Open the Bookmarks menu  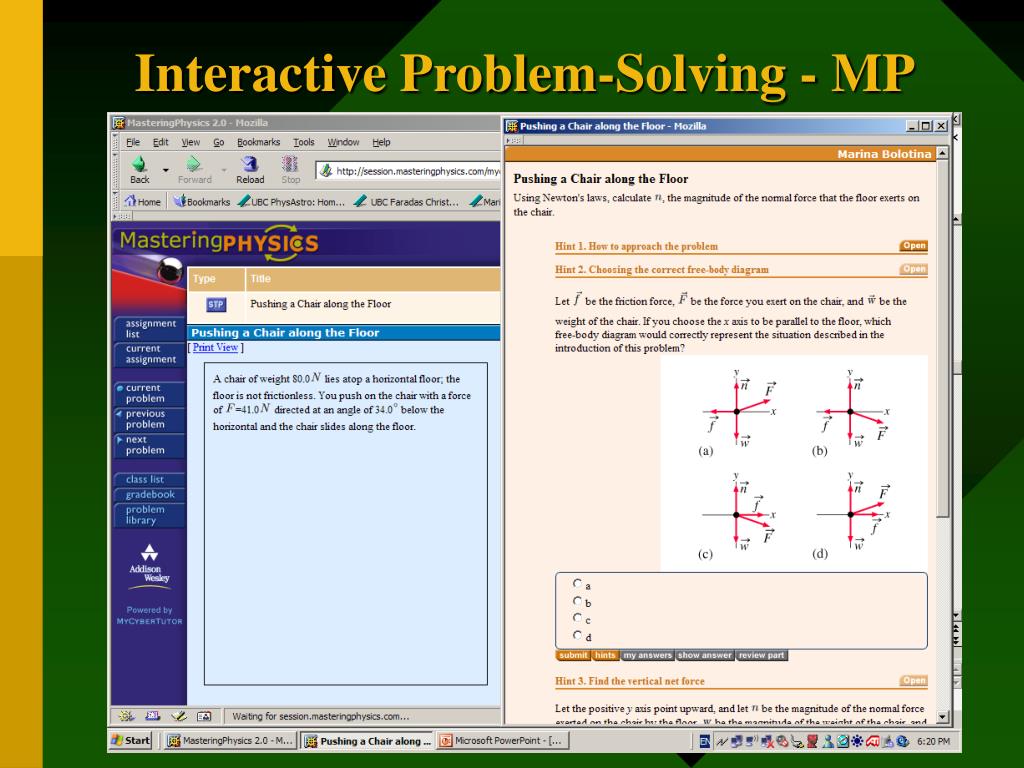pyautogui.click(x=259, y=142)
